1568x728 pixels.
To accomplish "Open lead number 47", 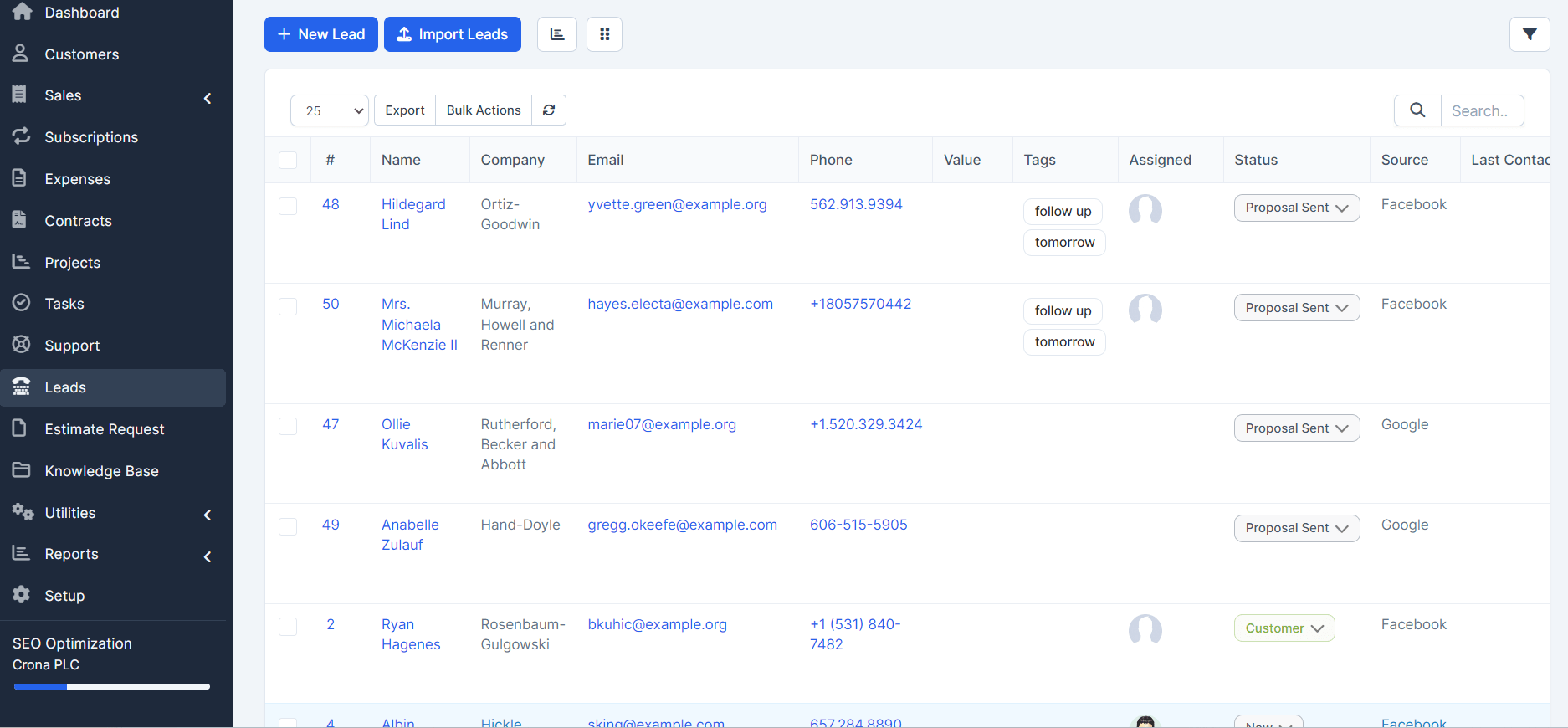I will tap(331, 424).
